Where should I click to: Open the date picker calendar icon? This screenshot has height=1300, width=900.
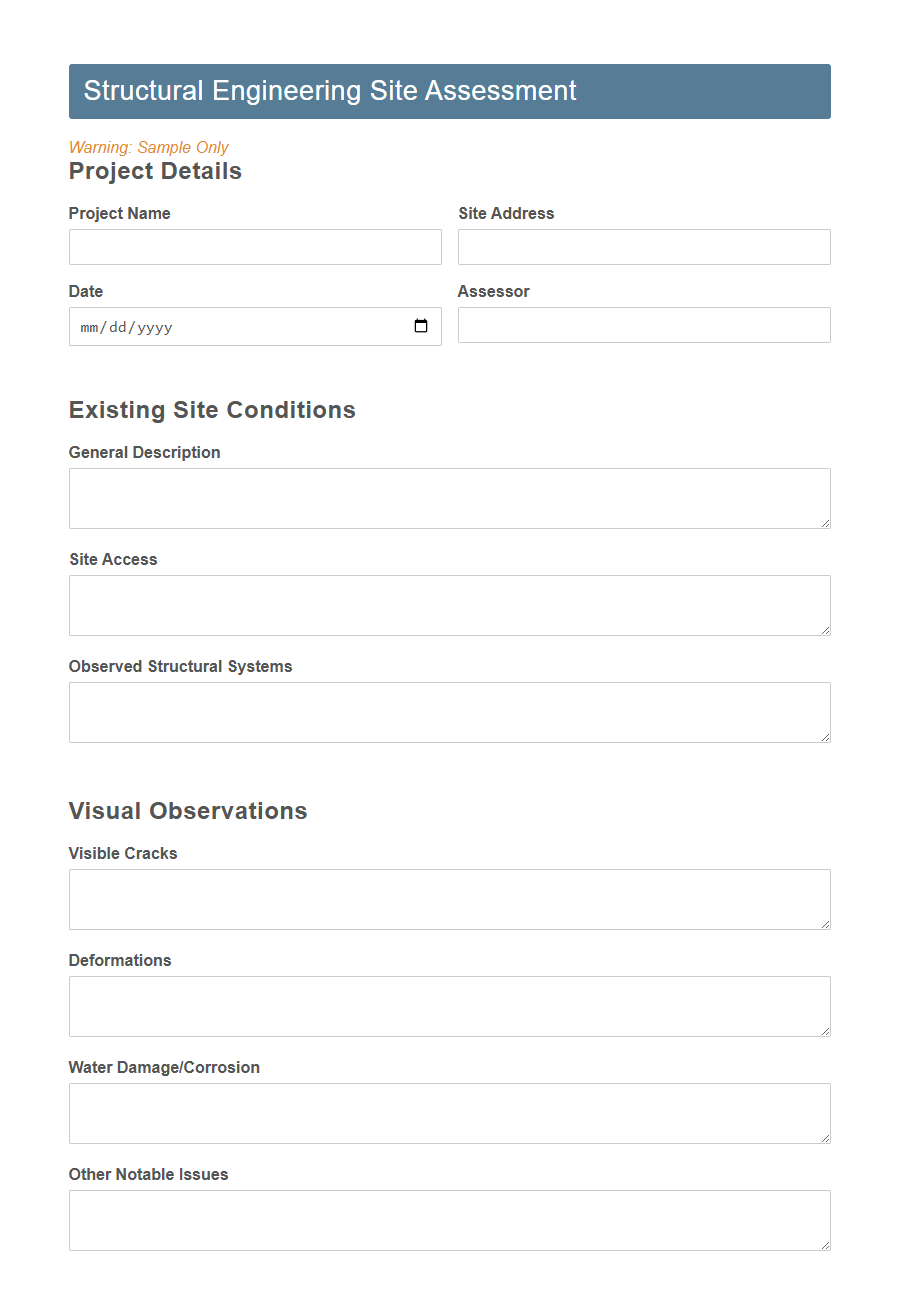tap(421, 326)
